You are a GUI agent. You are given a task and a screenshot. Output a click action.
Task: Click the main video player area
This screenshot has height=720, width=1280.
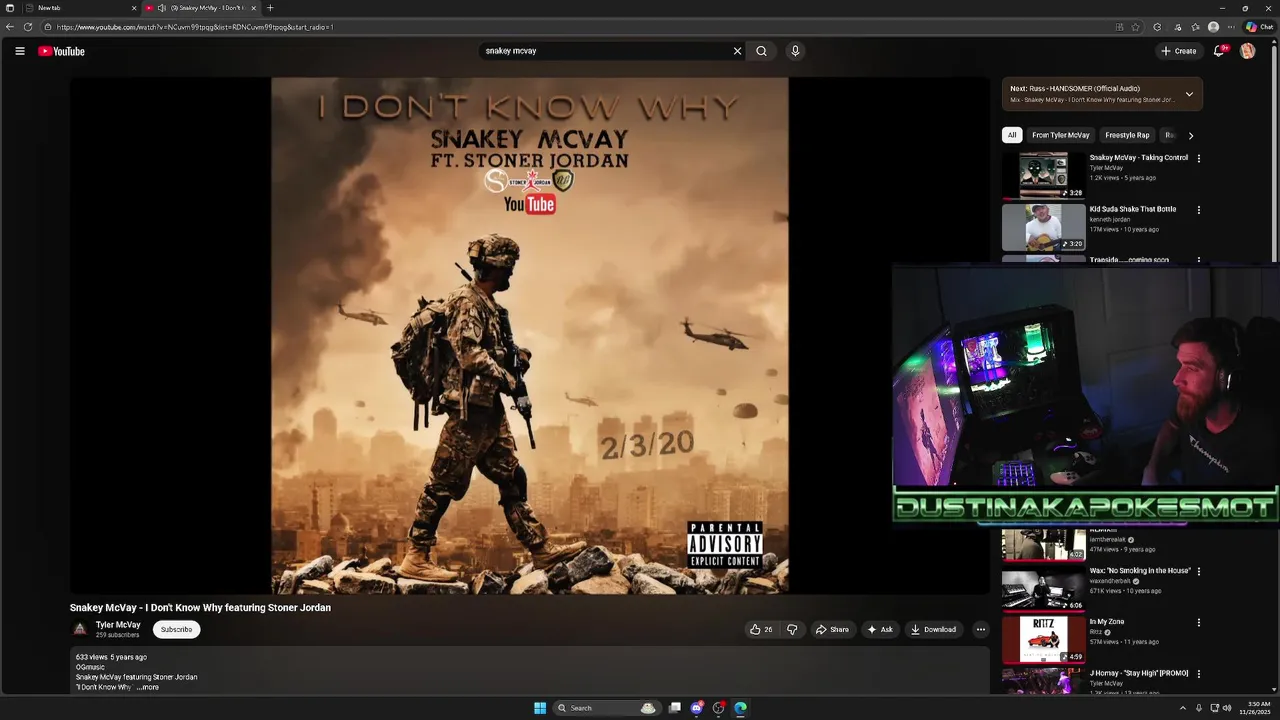point(530,336)
